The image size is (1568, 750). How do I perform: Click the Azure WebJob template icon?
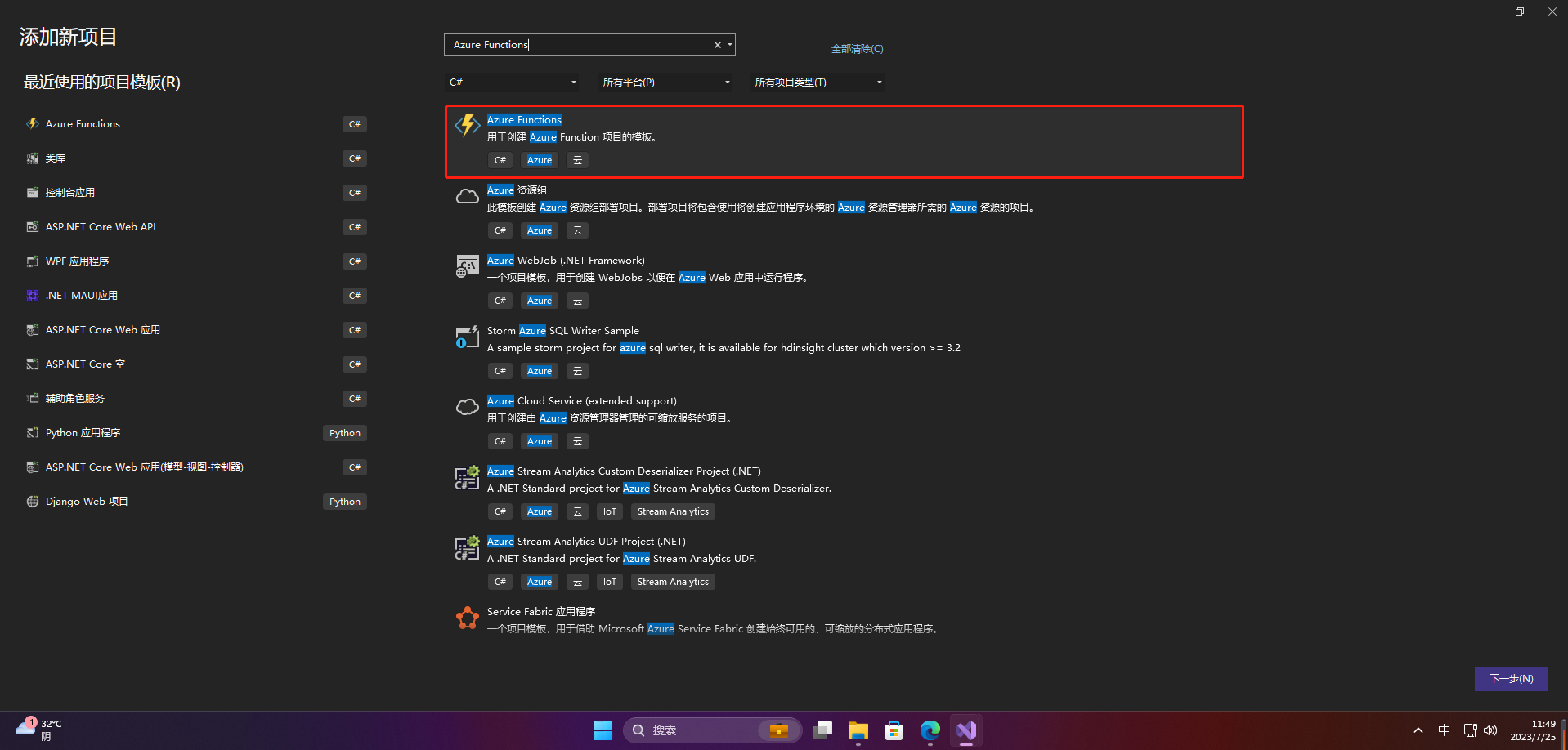point(468,266)
